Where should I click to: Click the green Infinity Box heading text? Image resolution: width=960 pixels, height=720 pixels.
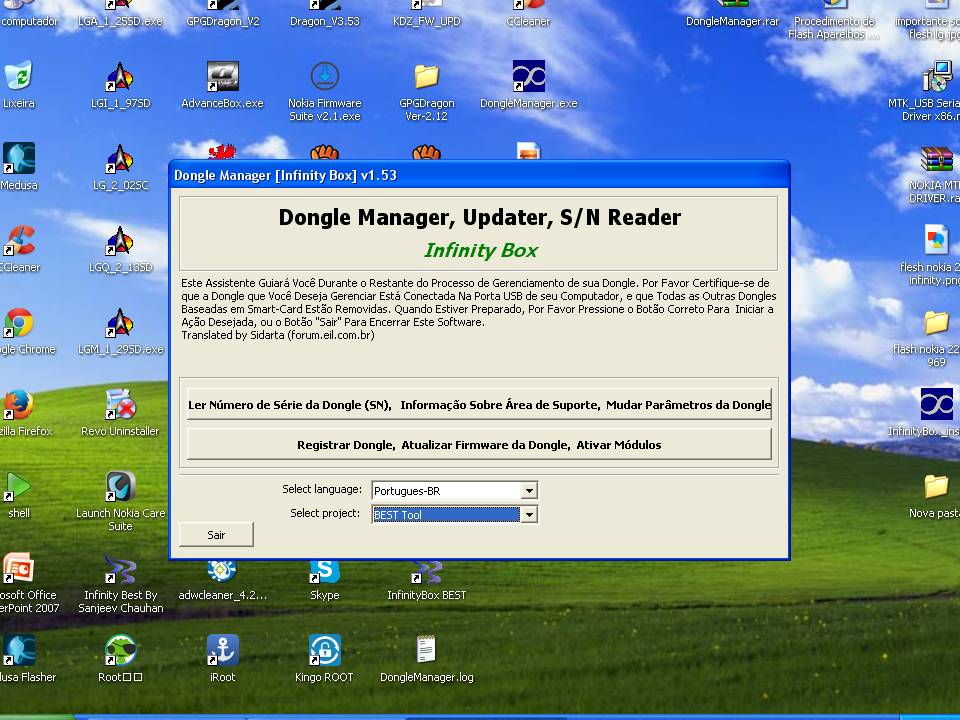[x=481, y=250]
